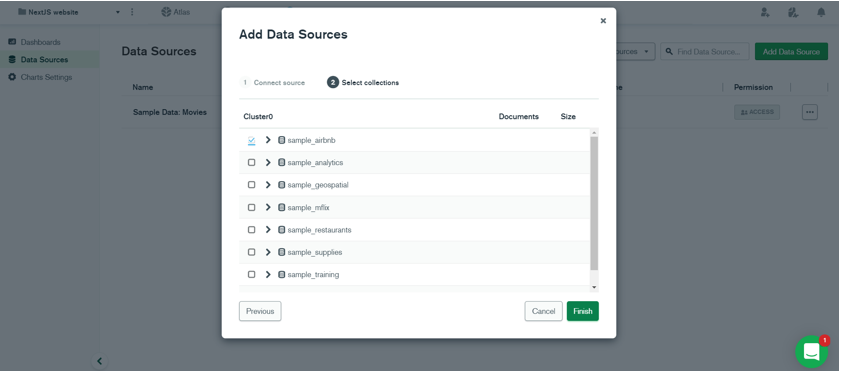Expand the sample_supplies database
The width and height of the screenshot is (841, 373).
[x=268, y=252]
